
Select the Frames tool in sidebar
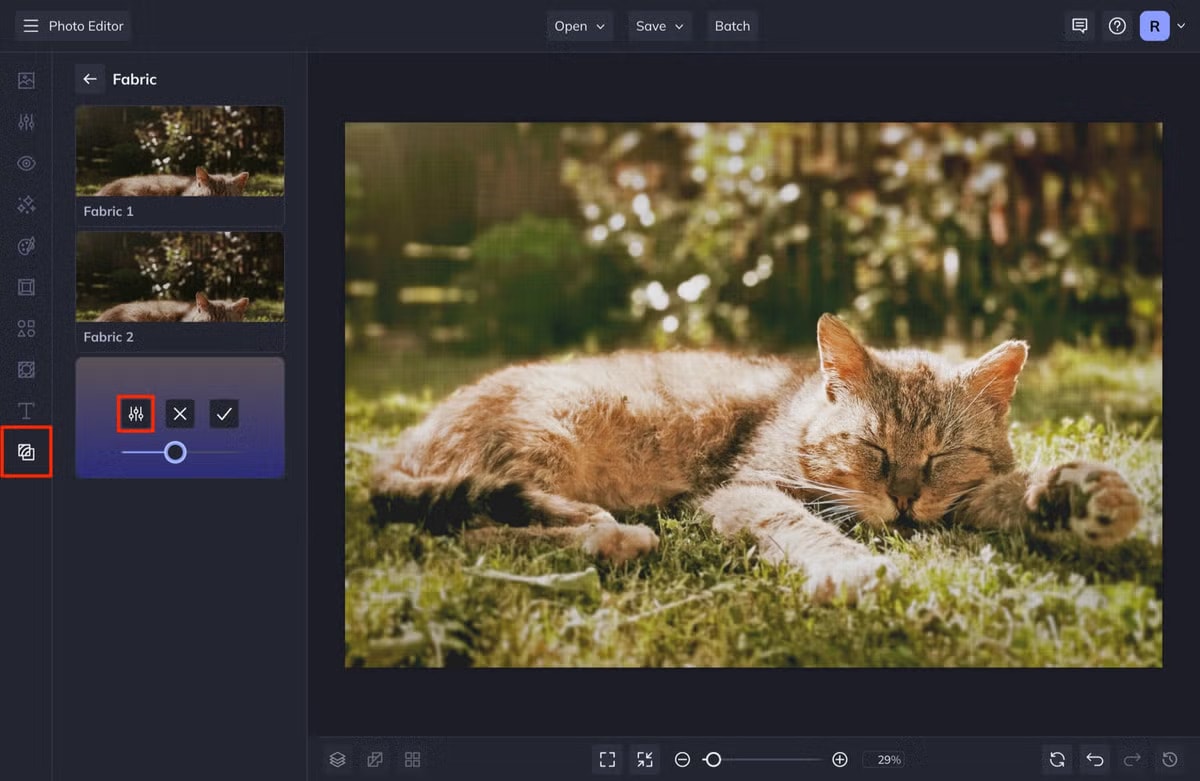tap(26, 287)
